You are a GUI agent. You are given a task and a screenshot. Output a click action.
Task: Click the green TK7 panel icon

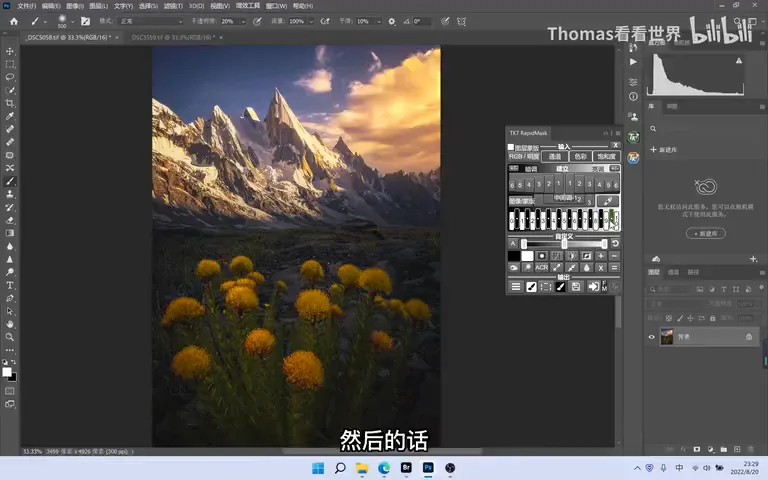pos(633,138)
